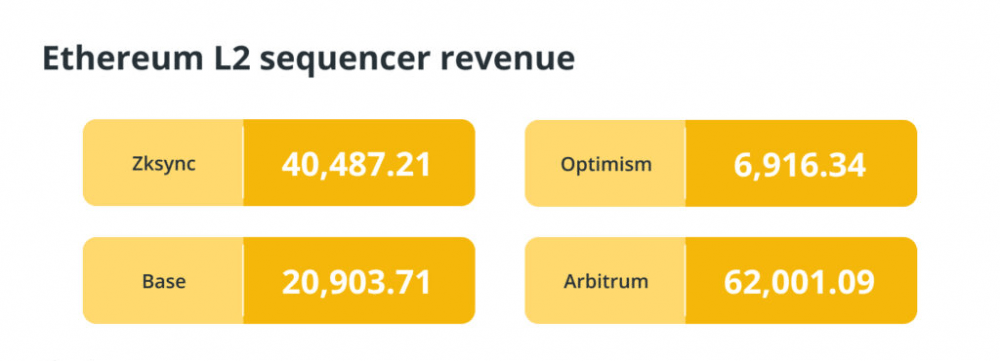Image resolution: width=1000 pixels, height=361 pixels.
Task: Select the 6,916.34 revenue value
Action: coord(800,165)
